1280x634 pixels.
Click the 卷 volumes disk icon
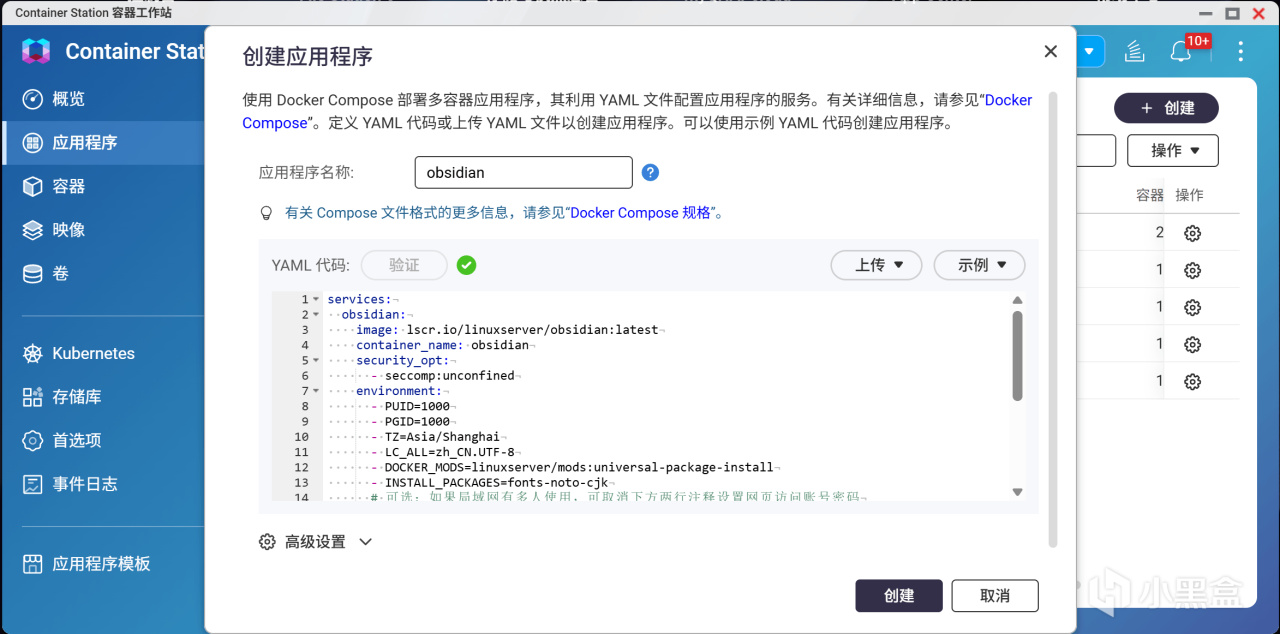pos(33,273)
